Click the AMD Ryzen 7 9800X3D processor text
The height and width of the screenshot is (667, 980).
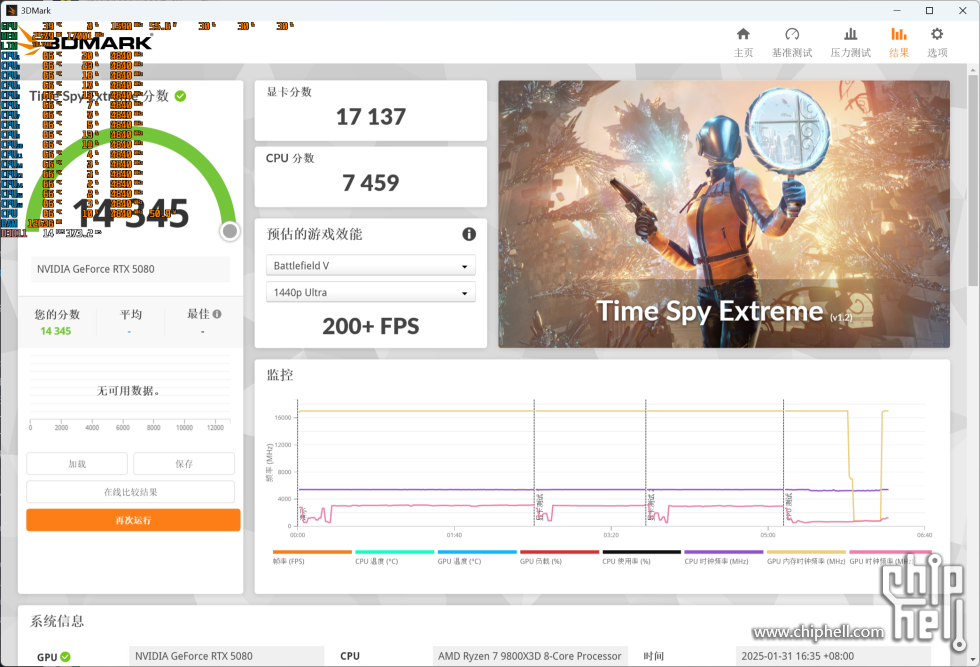(x=529, y=656)
